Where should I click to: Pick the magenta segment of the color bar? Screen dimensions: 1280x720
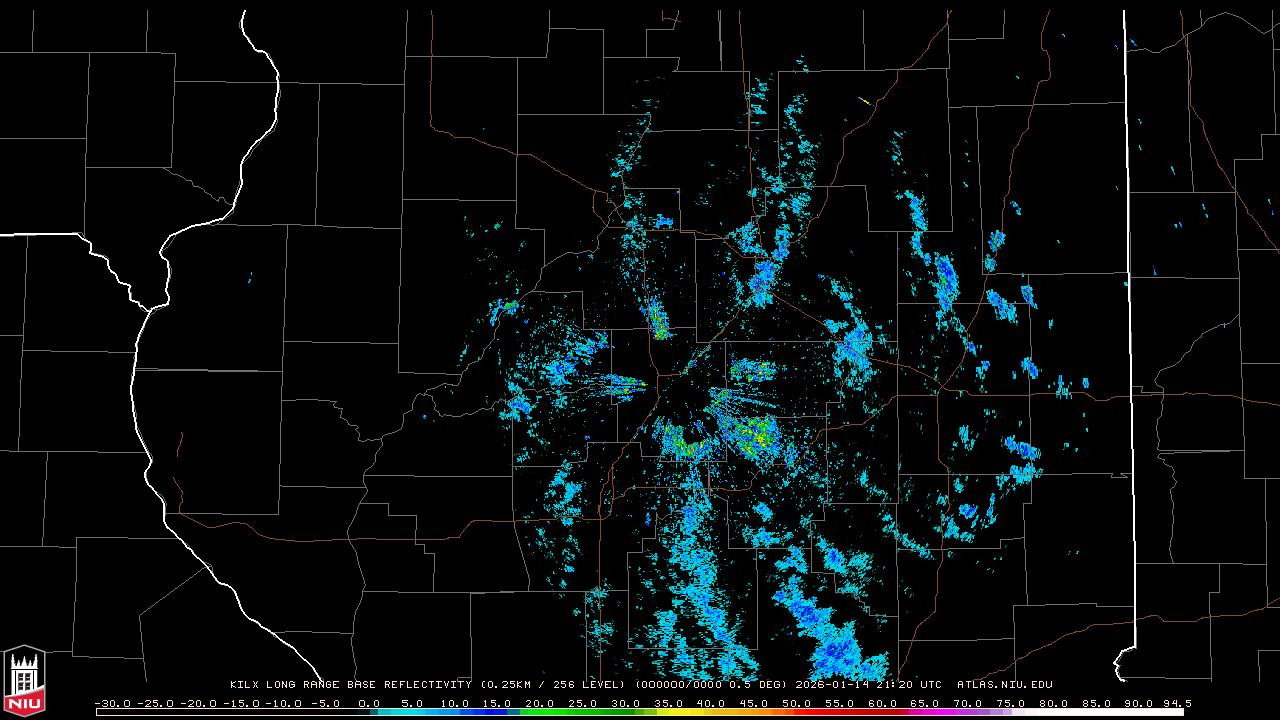tap(940, 712)
